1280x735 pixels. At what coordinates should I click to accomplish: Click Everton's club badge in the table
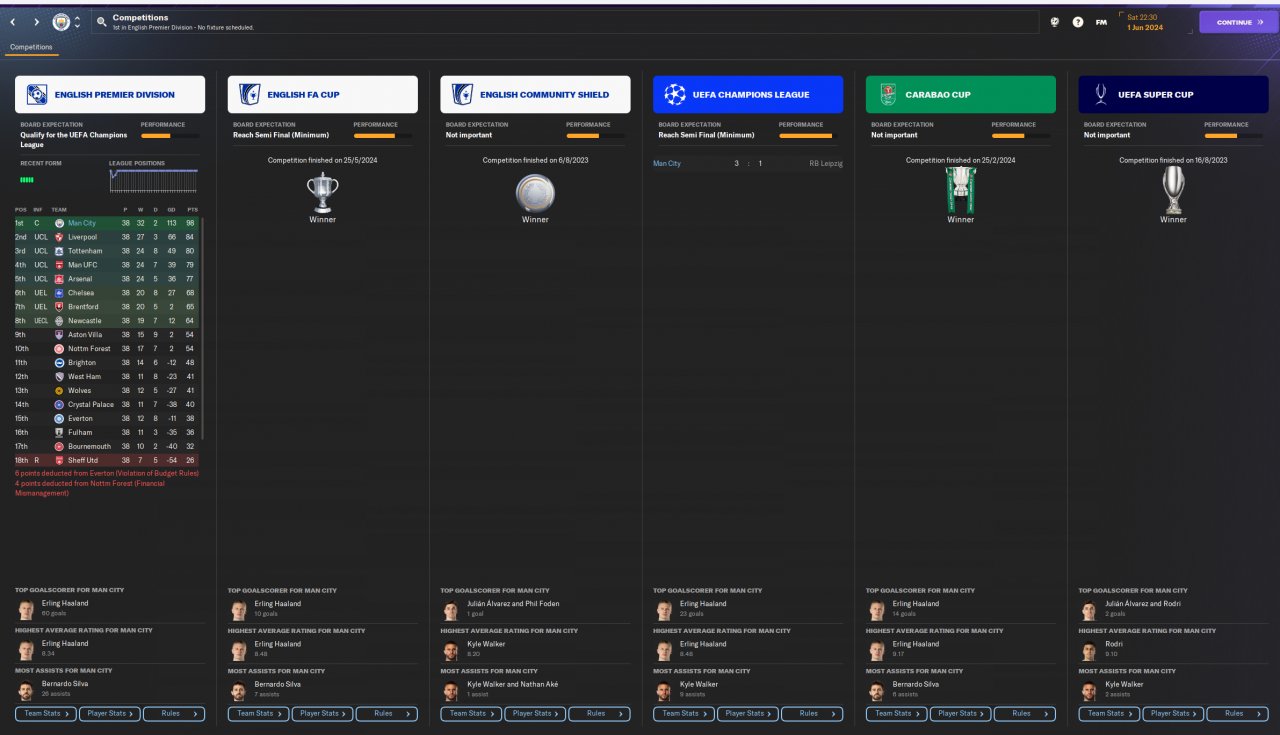tap(59, 419)
